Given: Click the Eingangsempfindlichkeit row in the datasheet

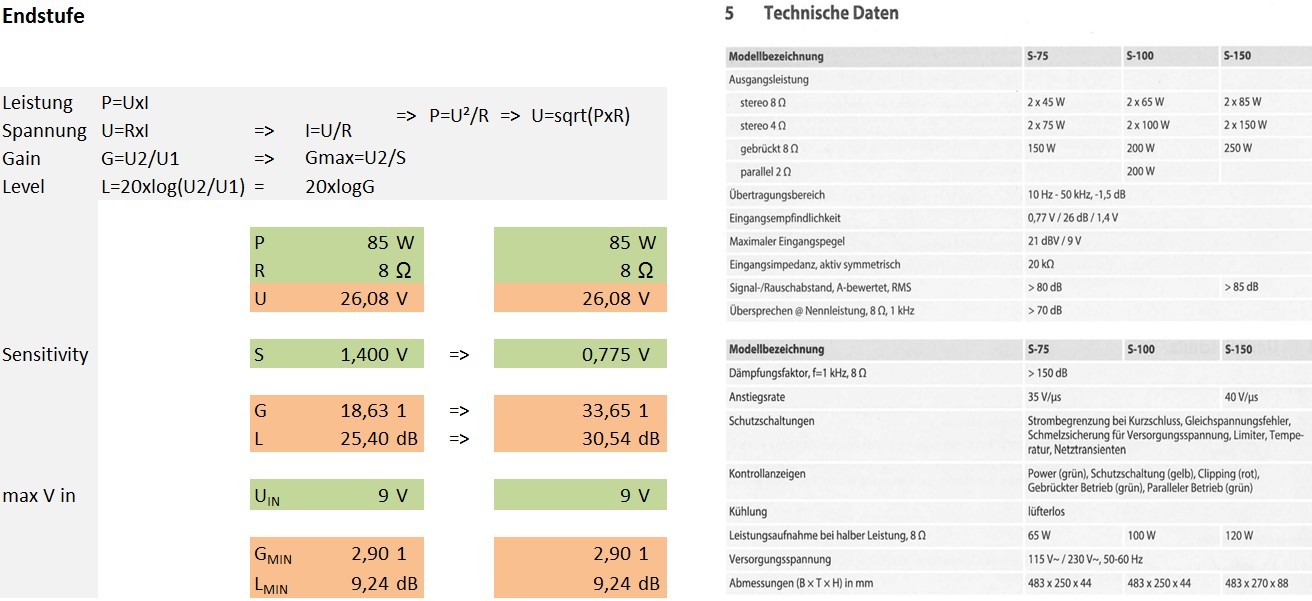Looking at the screenshot, I should (784, 218).
